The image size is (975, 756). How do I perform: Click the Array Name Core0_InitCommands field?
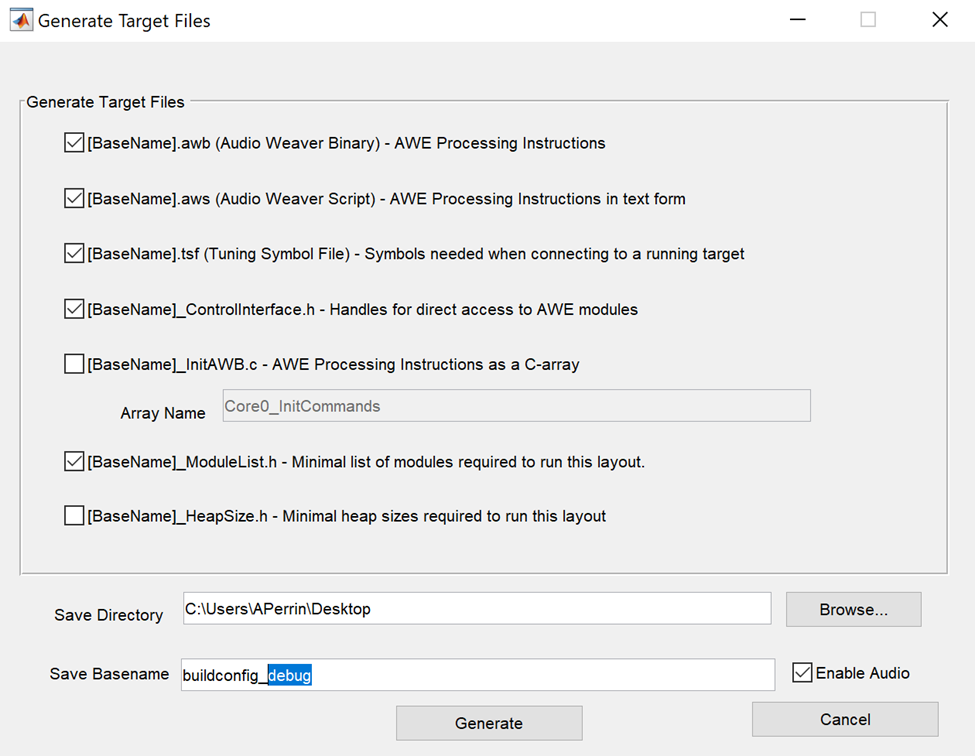(516, 406)
